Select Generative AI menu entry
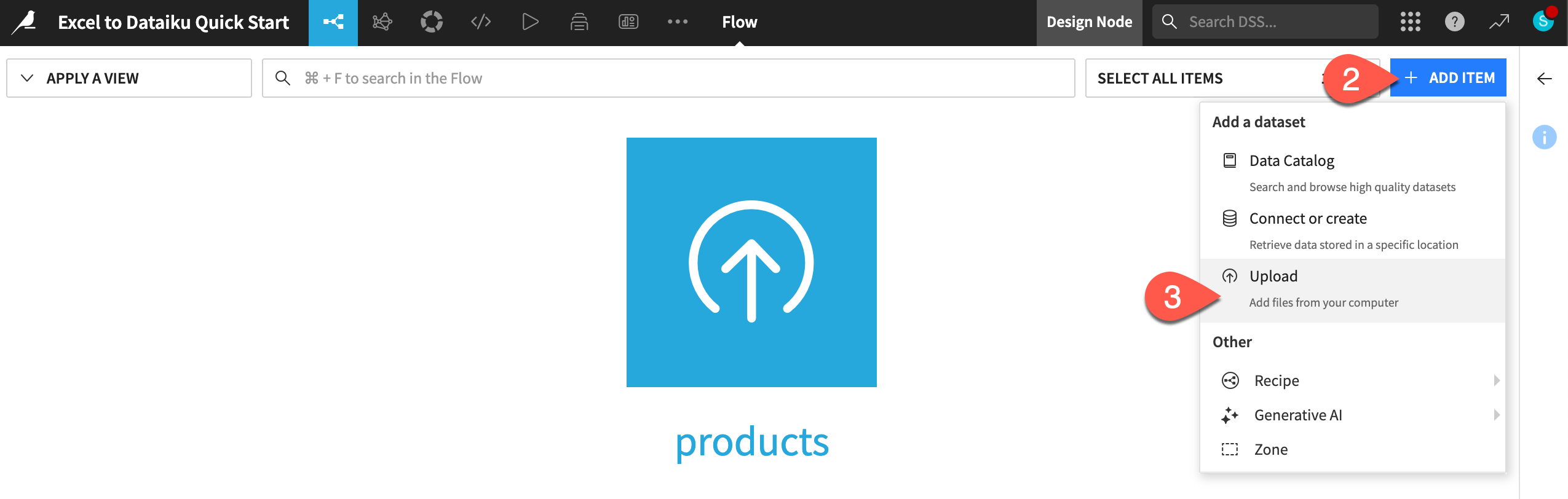Image resolution: width=1568 pixels, height=499 pixels. pos(1352,415)
